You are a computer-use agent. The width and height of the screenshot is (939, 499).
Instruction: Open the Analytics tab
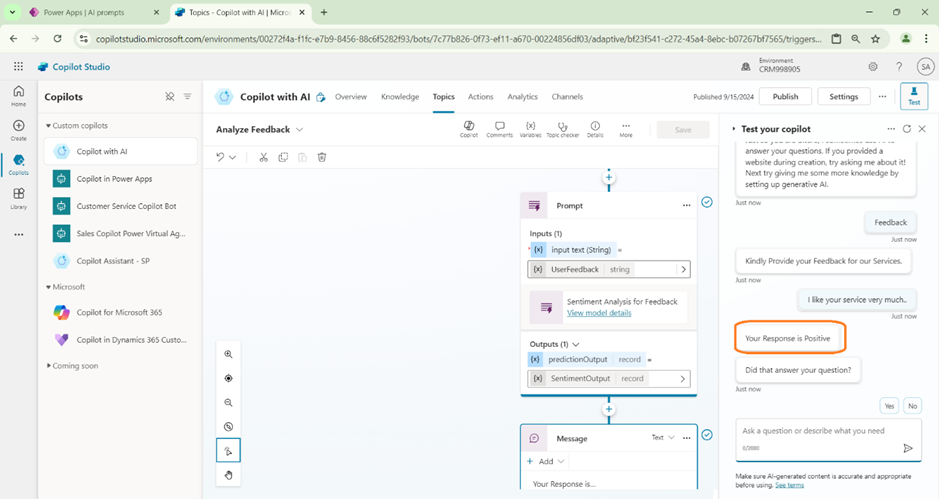522,97
